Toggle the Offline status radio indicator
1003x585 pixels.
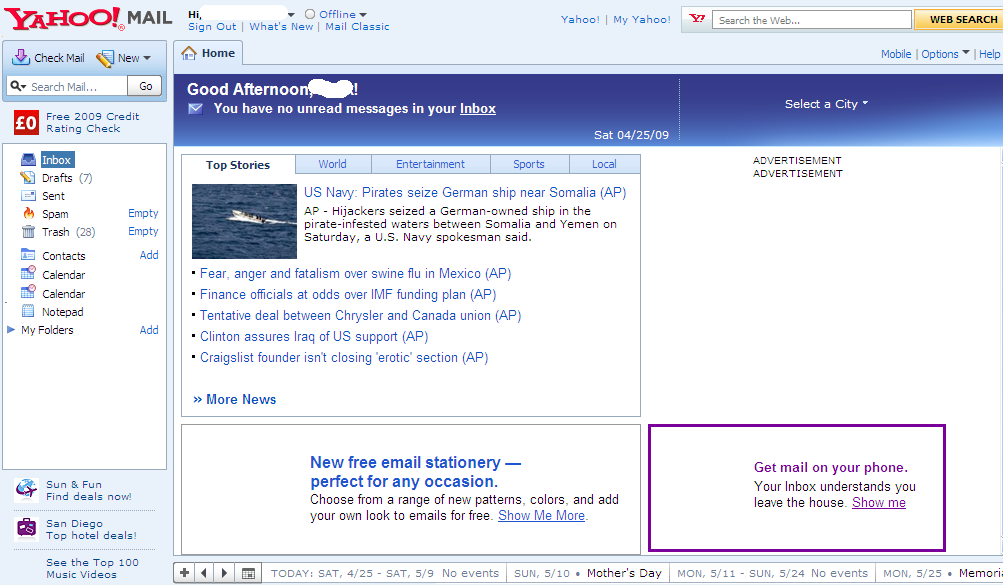pos(310,14)
